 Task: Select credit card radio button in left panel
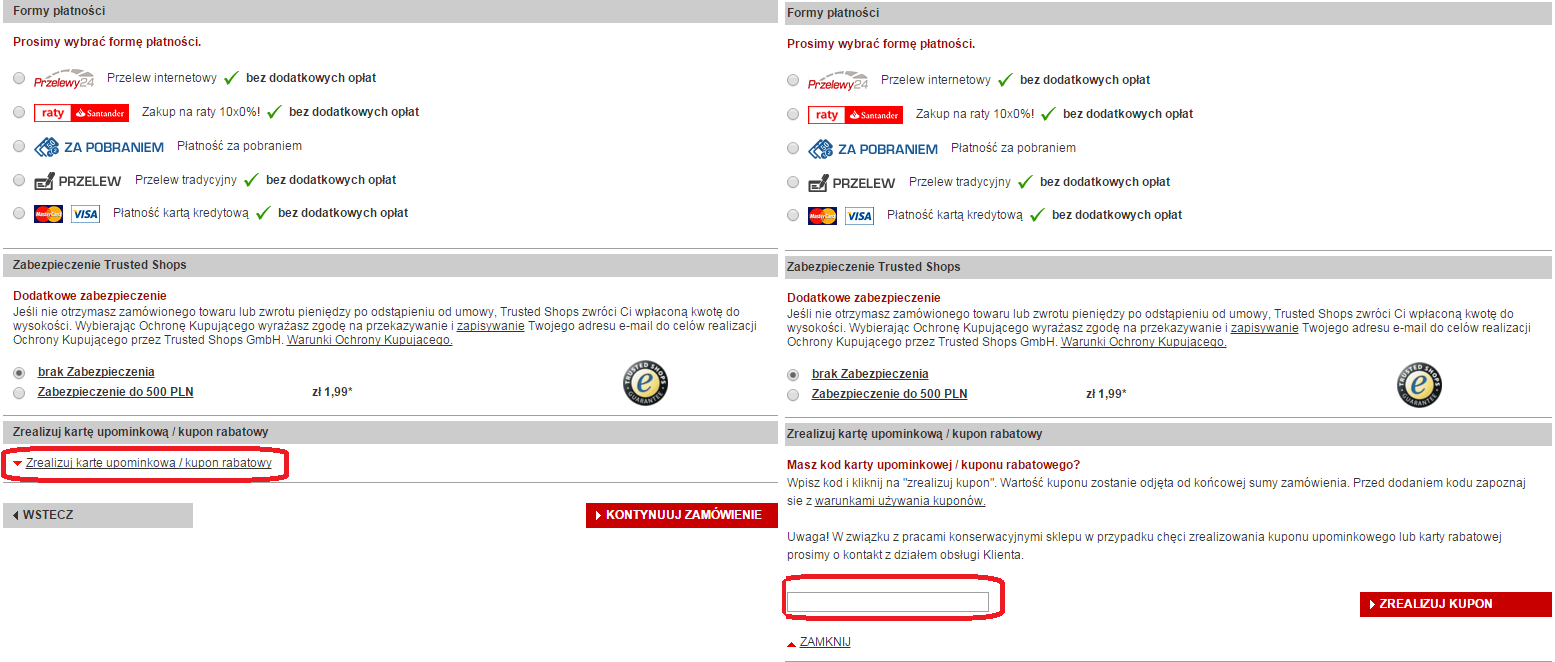click(x=19, y=213)
